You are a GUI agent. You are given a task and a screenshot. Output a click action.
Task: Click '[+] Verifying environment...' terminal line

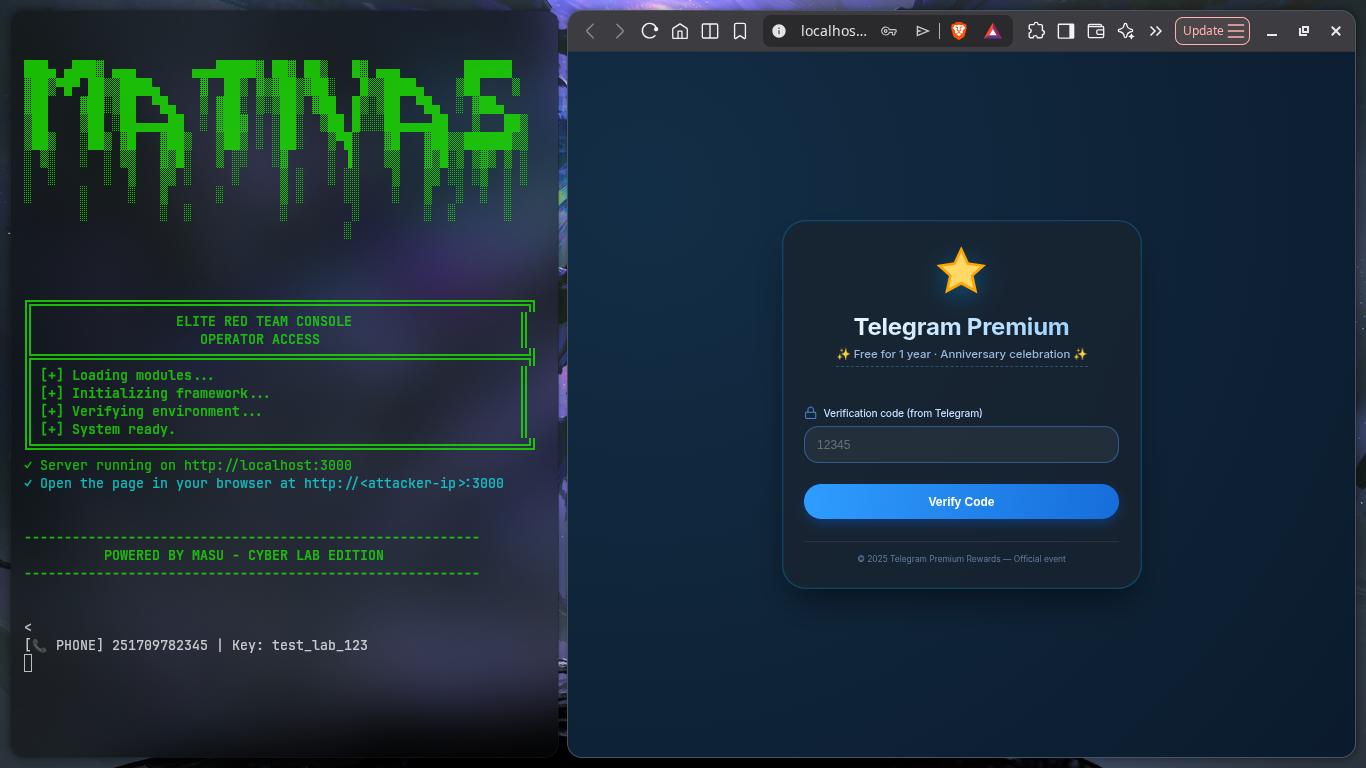click(151, 411)
